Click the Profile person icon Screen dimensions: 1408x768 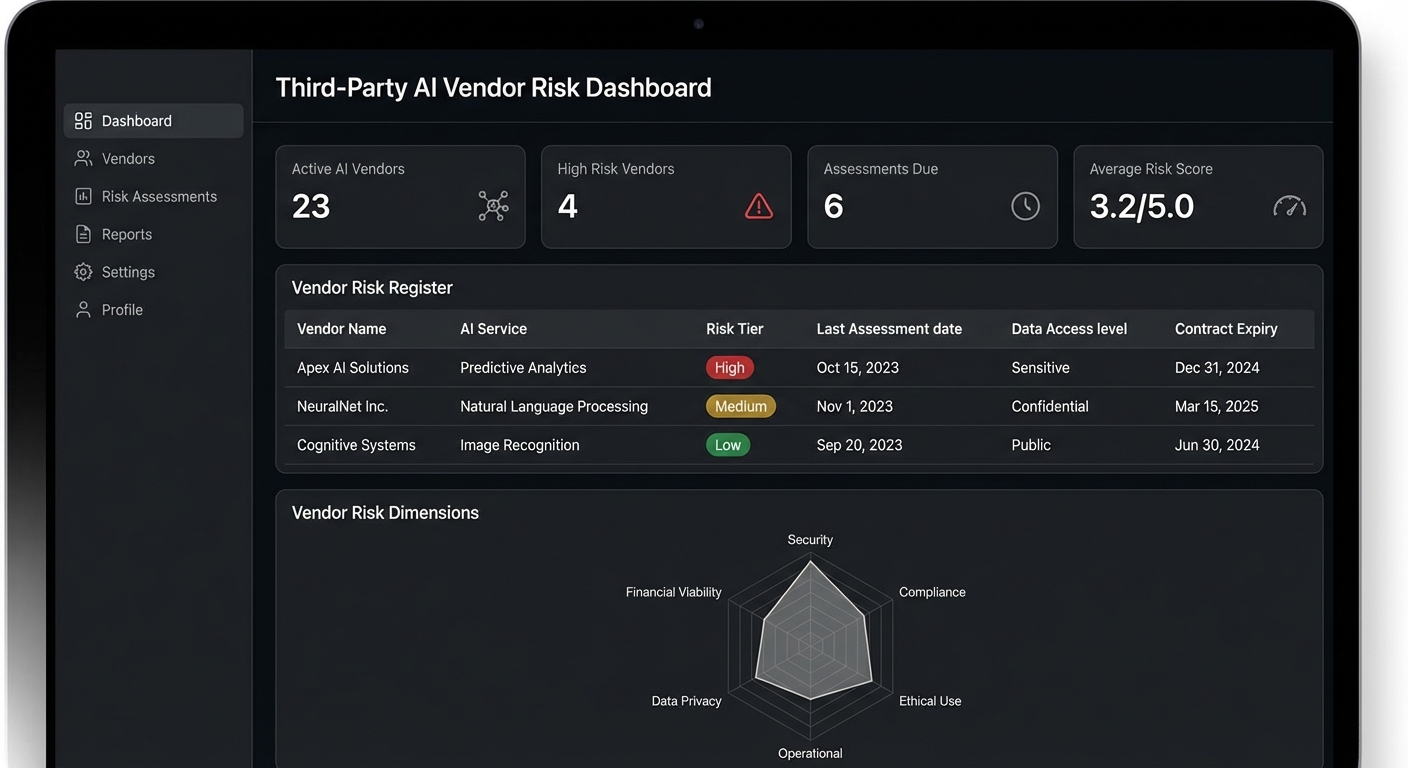82,309
